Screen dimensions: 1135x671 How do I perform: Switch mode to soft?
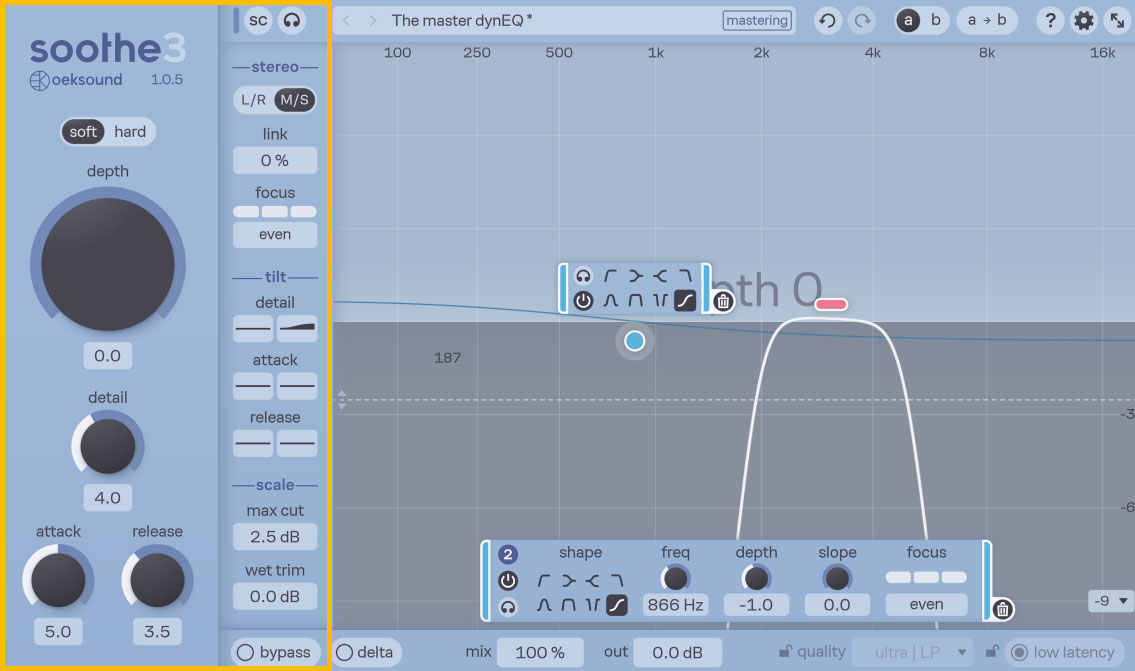pos(83,132)
